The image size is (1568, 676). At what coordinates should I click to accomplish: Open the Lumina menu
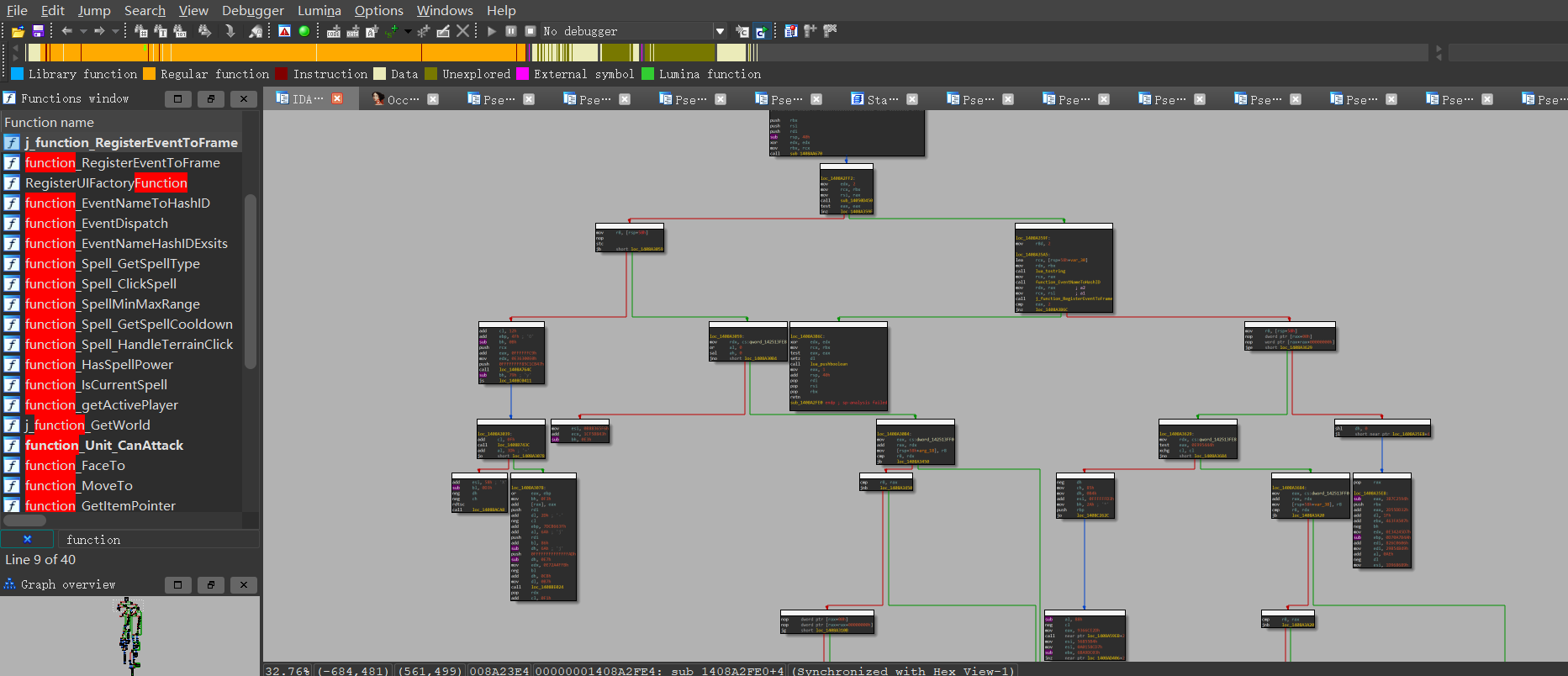[x=319, y=10]
